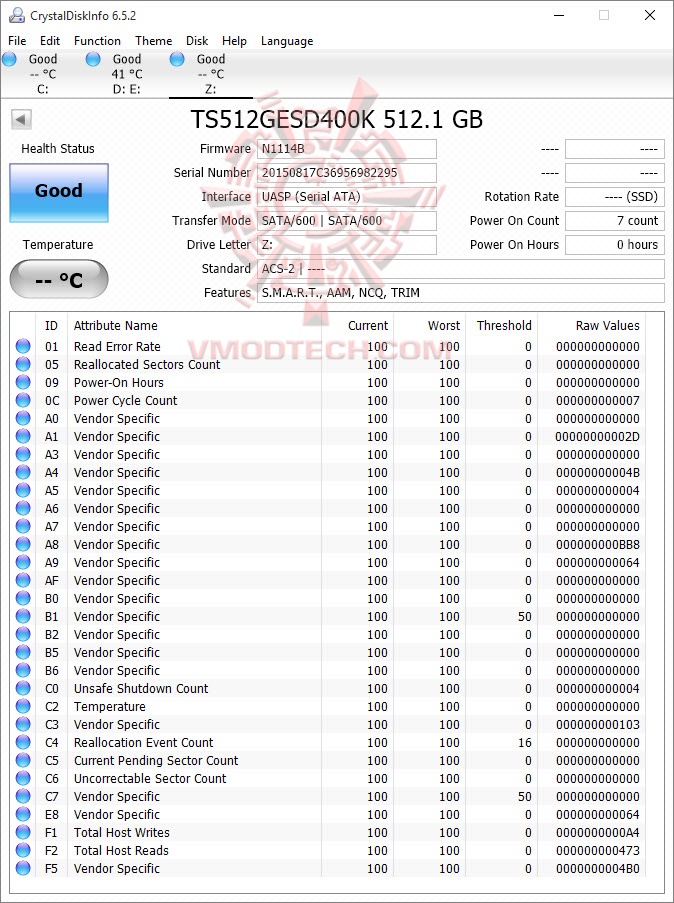Click the status icon for attribute E8
This screenshot has height=903, width=674.
[23, 814]
